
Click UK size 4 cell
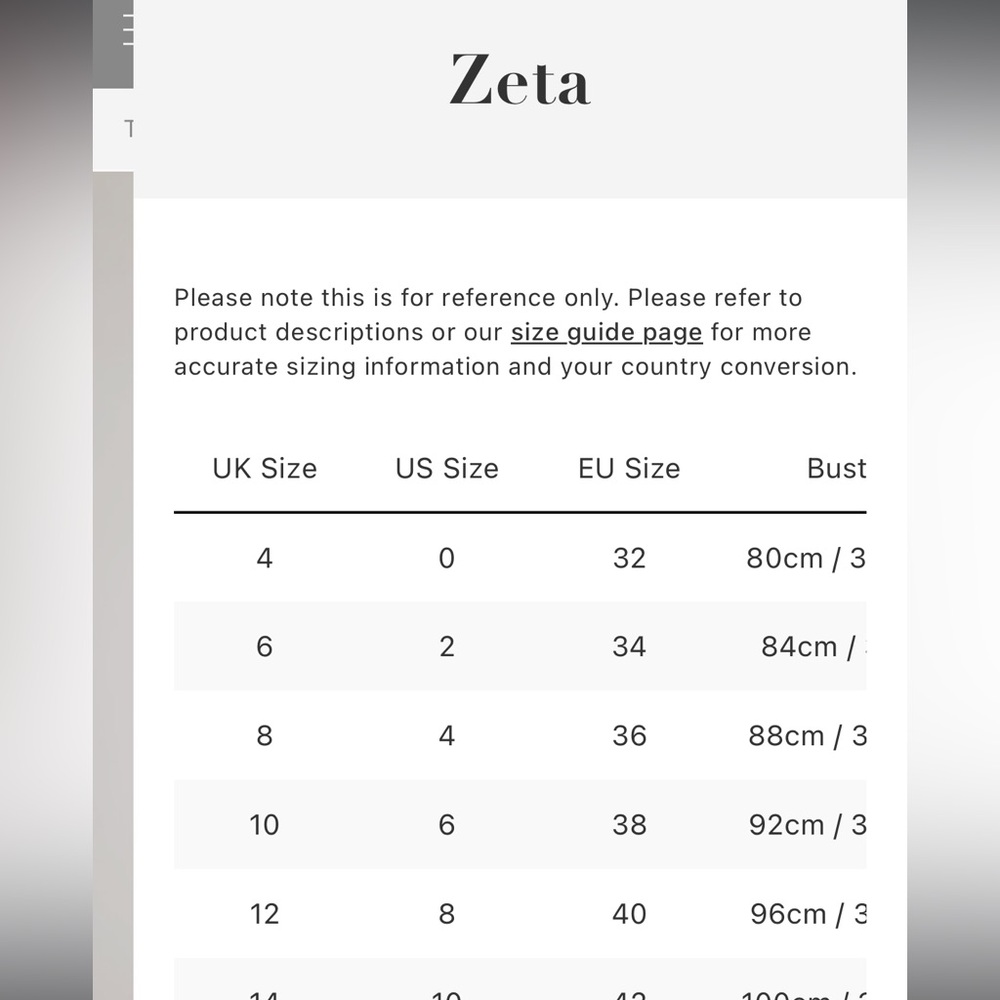265,558
